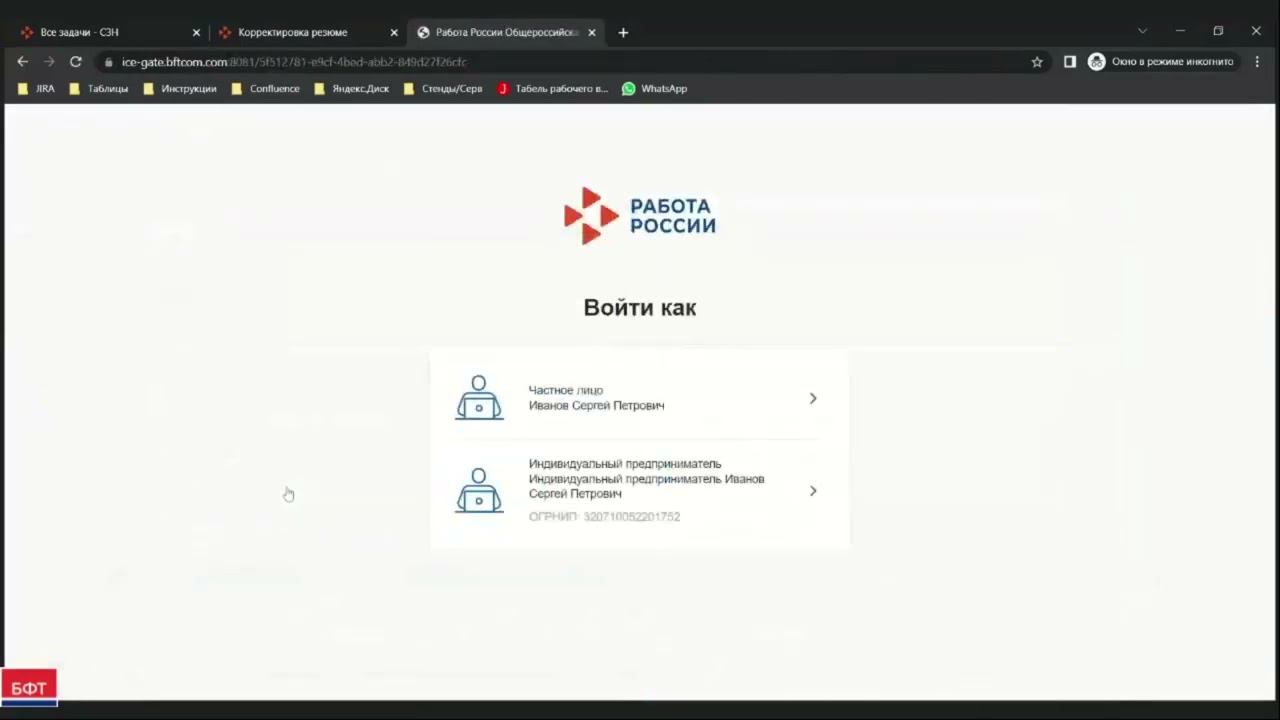Switch to Корректировка резюме tab

point(308,33)
